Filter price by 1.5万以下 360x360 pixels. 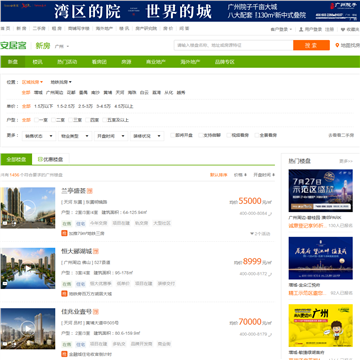pyautogui.click(x=43, y=106)
